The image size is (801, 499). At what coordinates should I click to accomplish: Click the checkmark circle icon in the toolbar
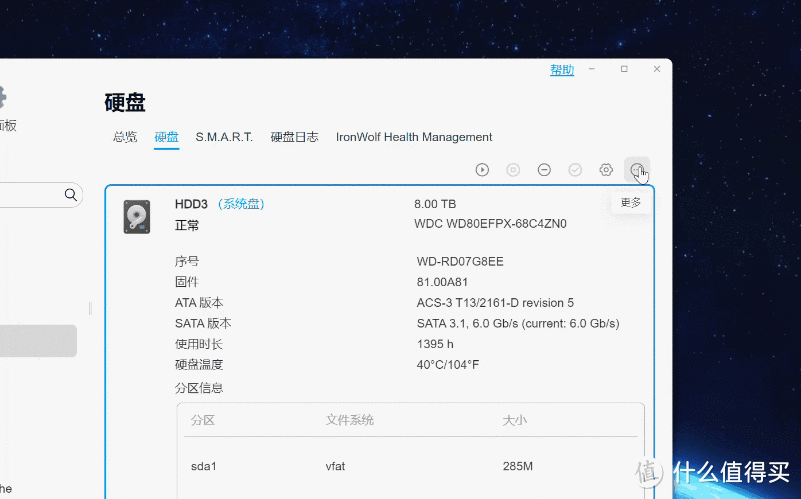[x=575, y=170]
